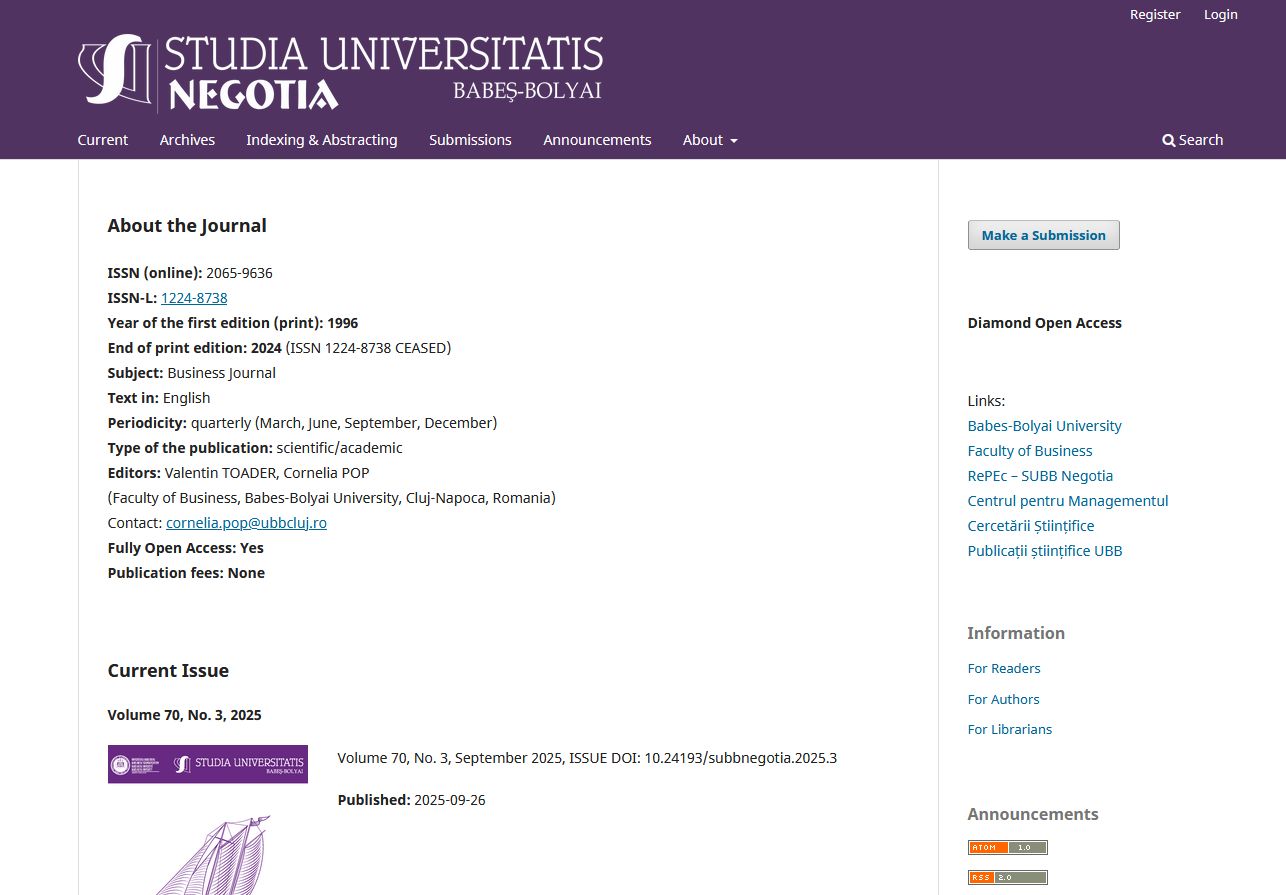Viewport: 1286px width, 895px height.
Task: Open the RePEc – SUBB Negotia link
Action: (1040, 476)
